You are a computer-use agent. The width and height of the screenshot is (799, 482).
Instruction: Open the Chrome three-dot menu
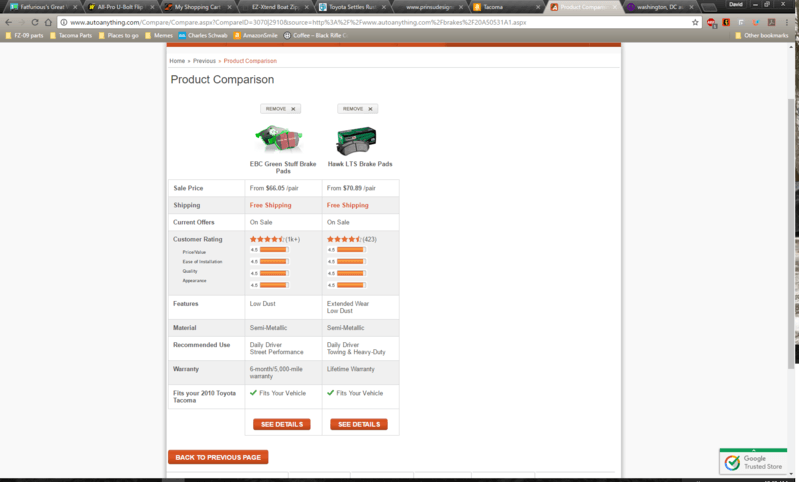[x=787, y=22]
